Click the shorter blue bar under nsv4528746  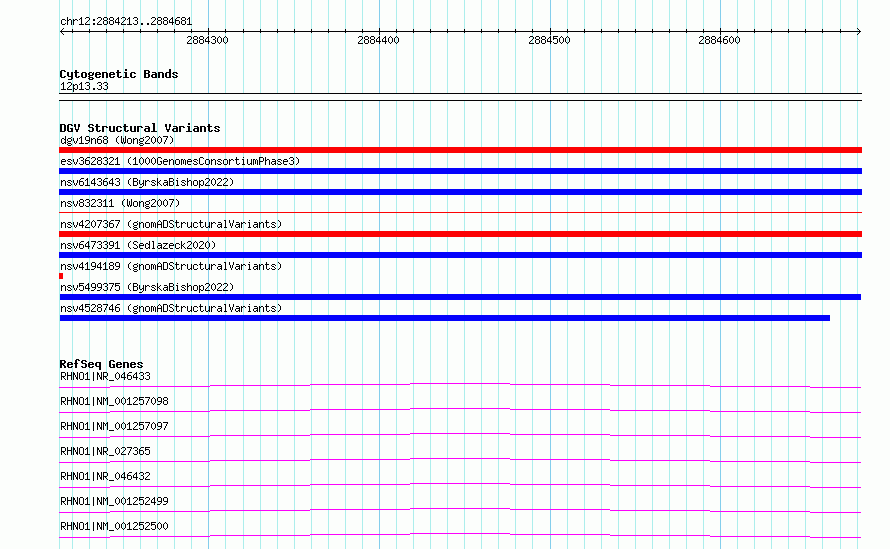click(x=444, y=318)
